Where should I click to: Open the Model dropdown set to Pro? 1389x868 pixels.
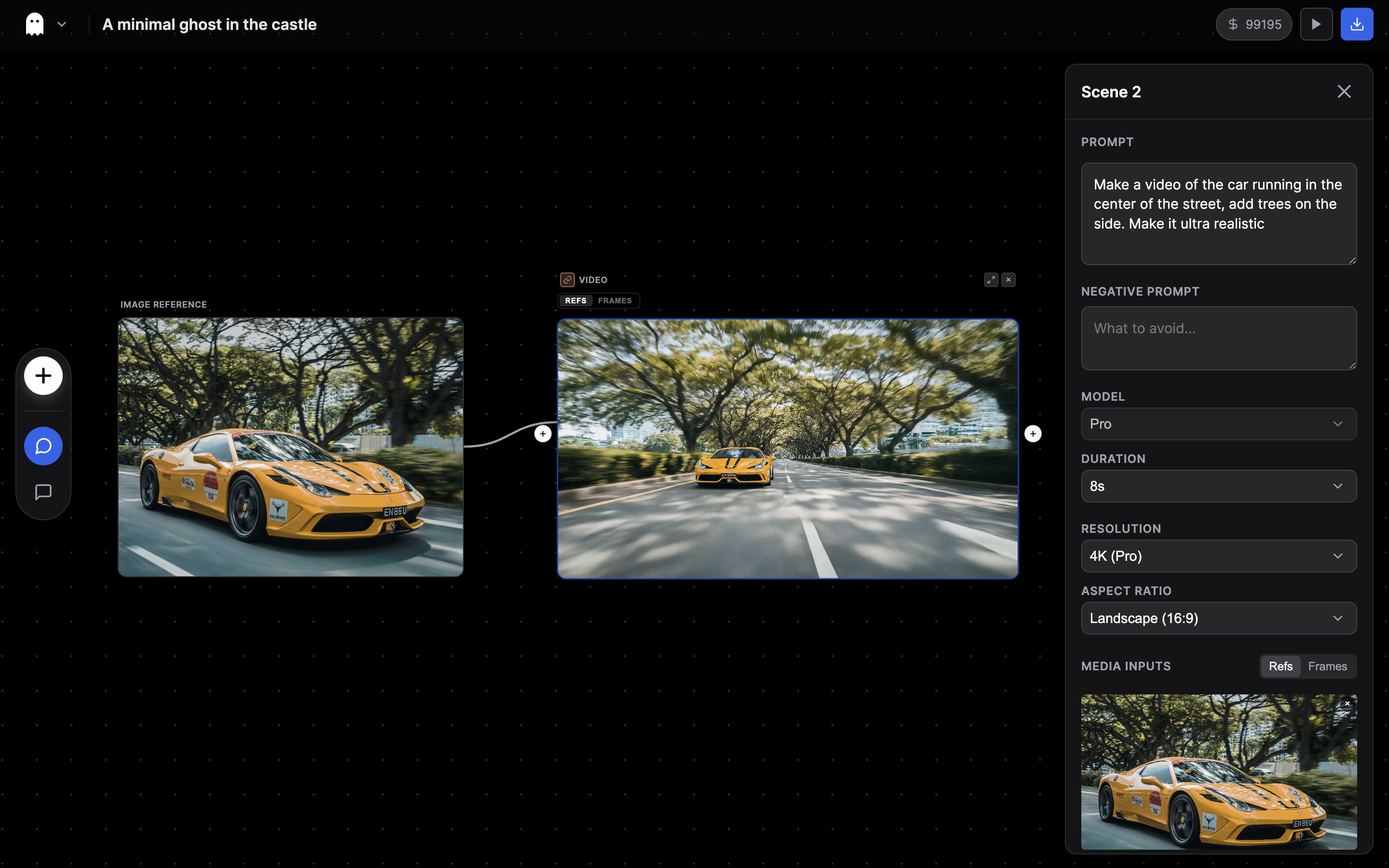click(1217, 423)
